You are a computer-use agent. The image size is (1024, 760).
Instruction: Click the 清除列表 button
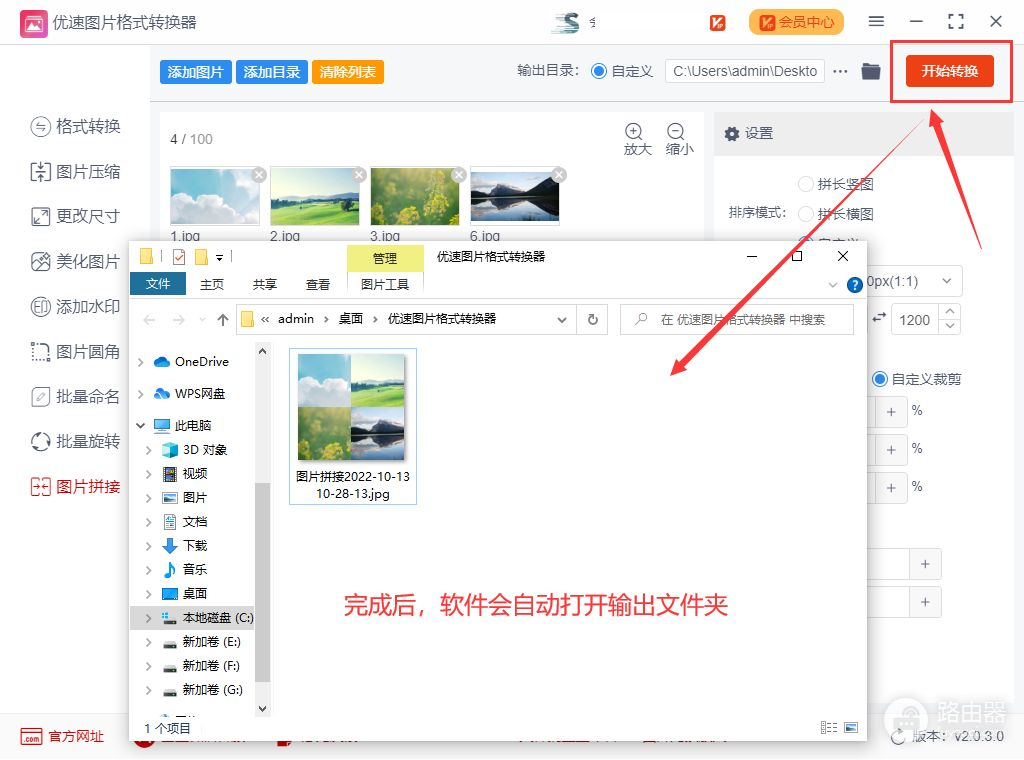tap(347, 72)
